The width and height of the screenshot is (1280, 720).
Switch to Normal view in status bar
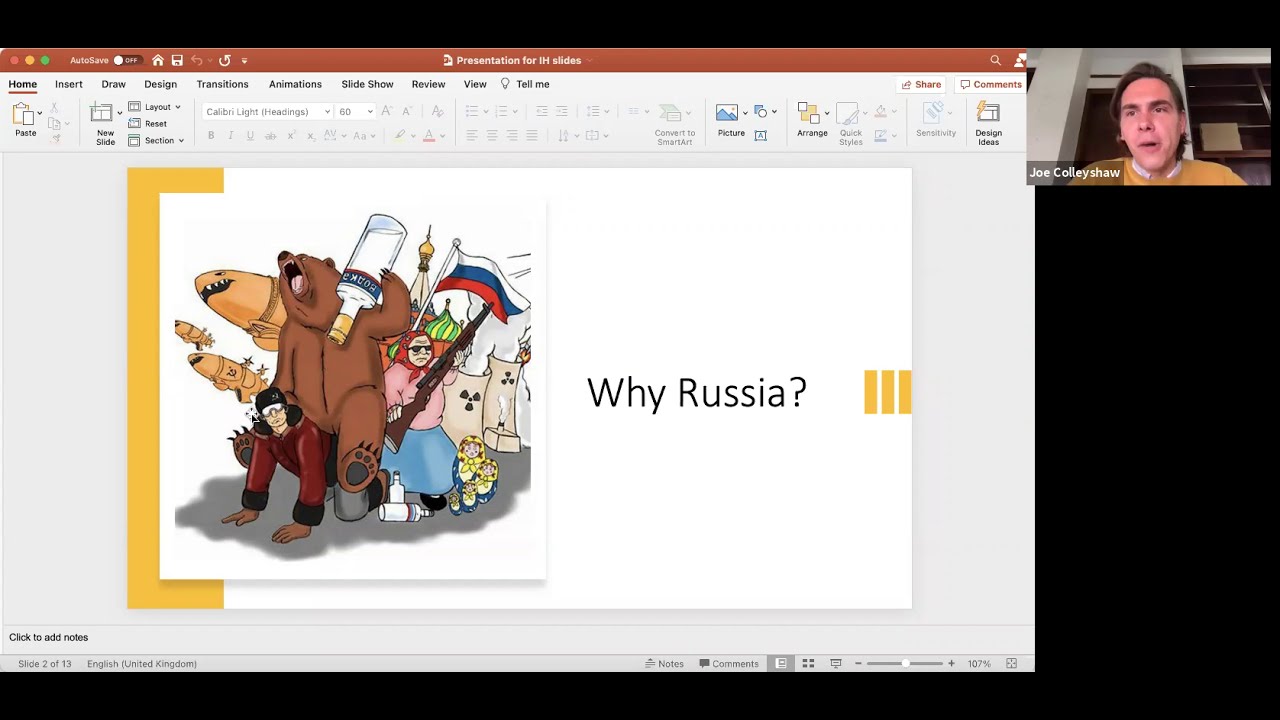781,664
